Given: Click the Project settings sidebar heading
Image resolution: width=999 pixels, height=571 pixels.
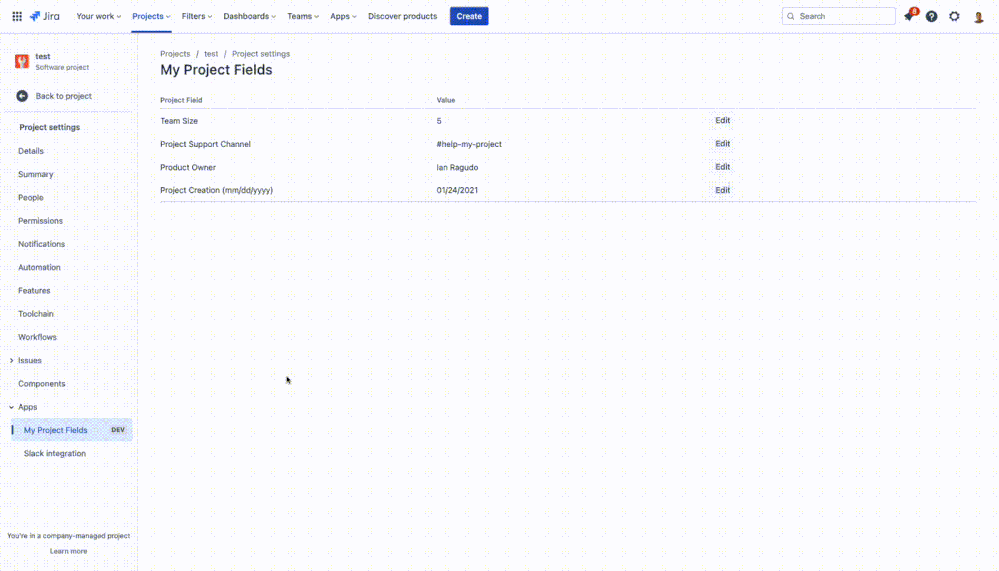Looking at the screenshot, I should coord(50,127).
